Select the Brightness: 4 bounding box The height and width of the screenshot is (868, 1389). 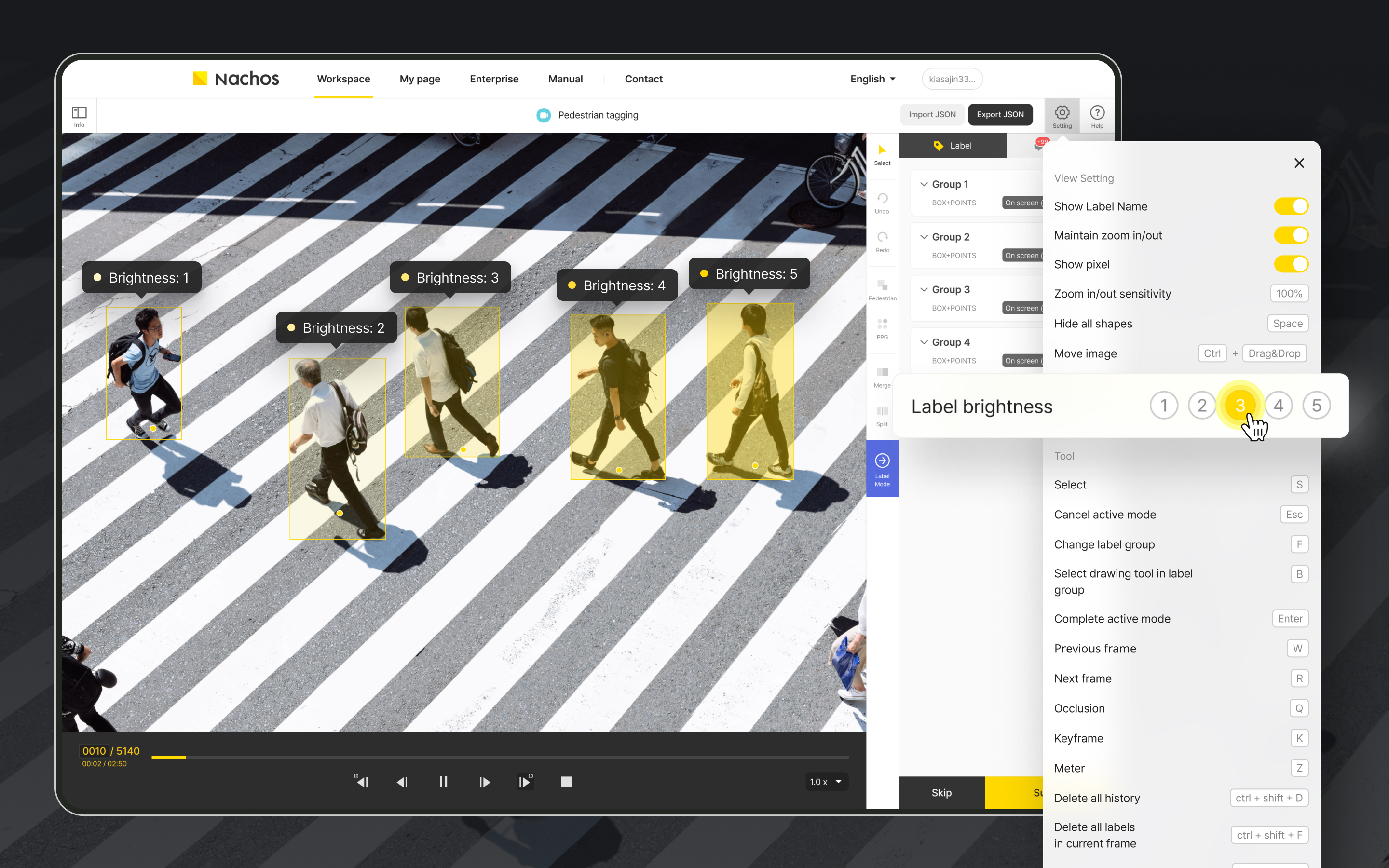click(618, 397)
